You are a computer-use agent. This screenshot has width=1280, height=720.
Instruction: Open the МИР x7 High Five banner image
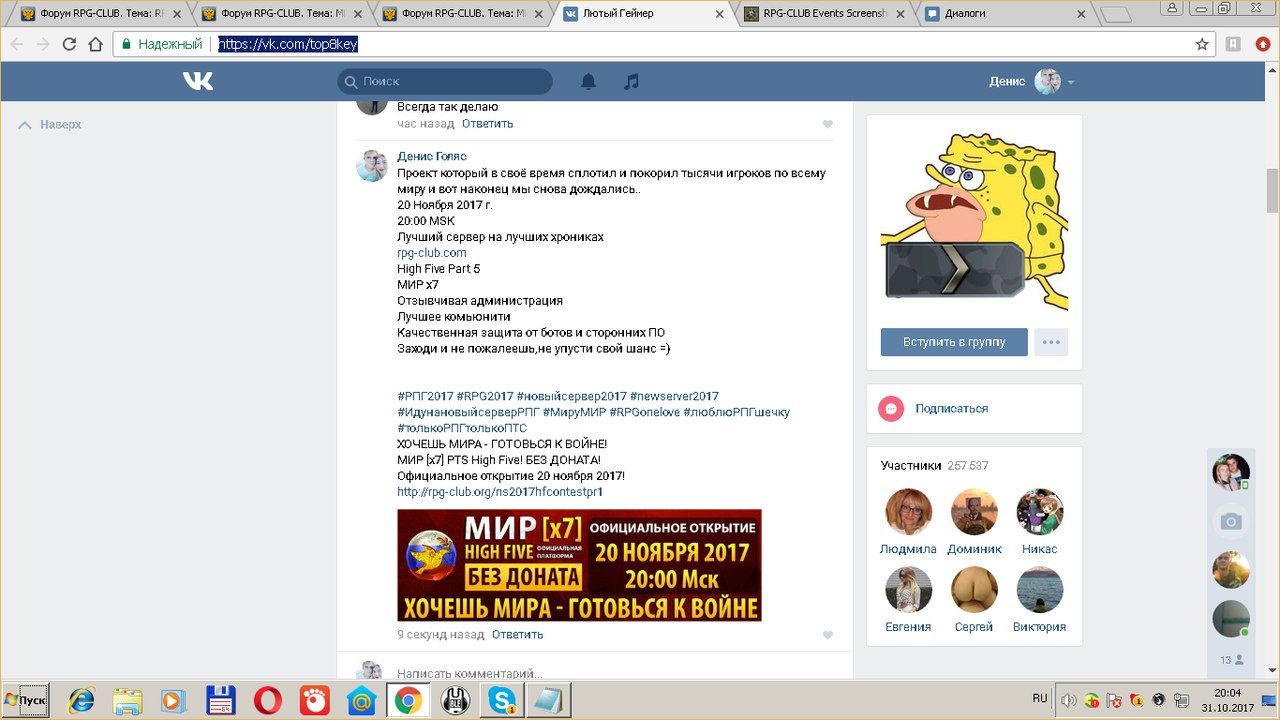coord(579,565)
